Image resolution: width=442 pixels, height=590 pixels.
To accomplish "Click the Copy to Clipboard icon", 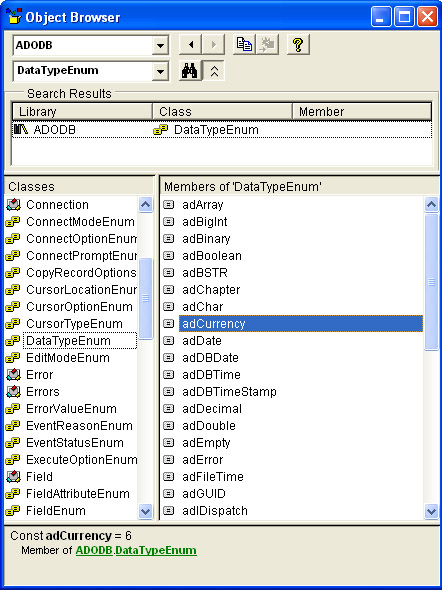I will point(244,45).
